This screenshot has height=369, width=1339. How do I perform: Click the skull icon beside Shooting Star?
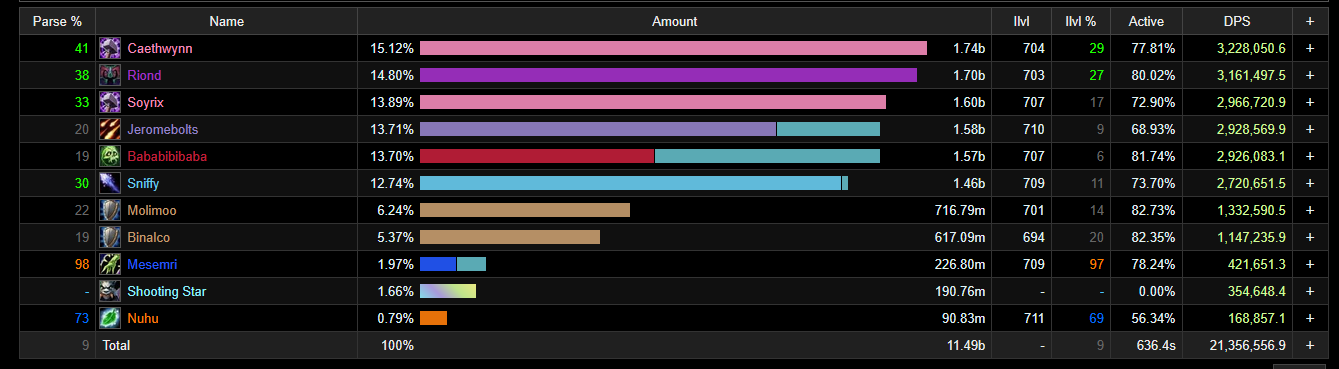(110, 291)
